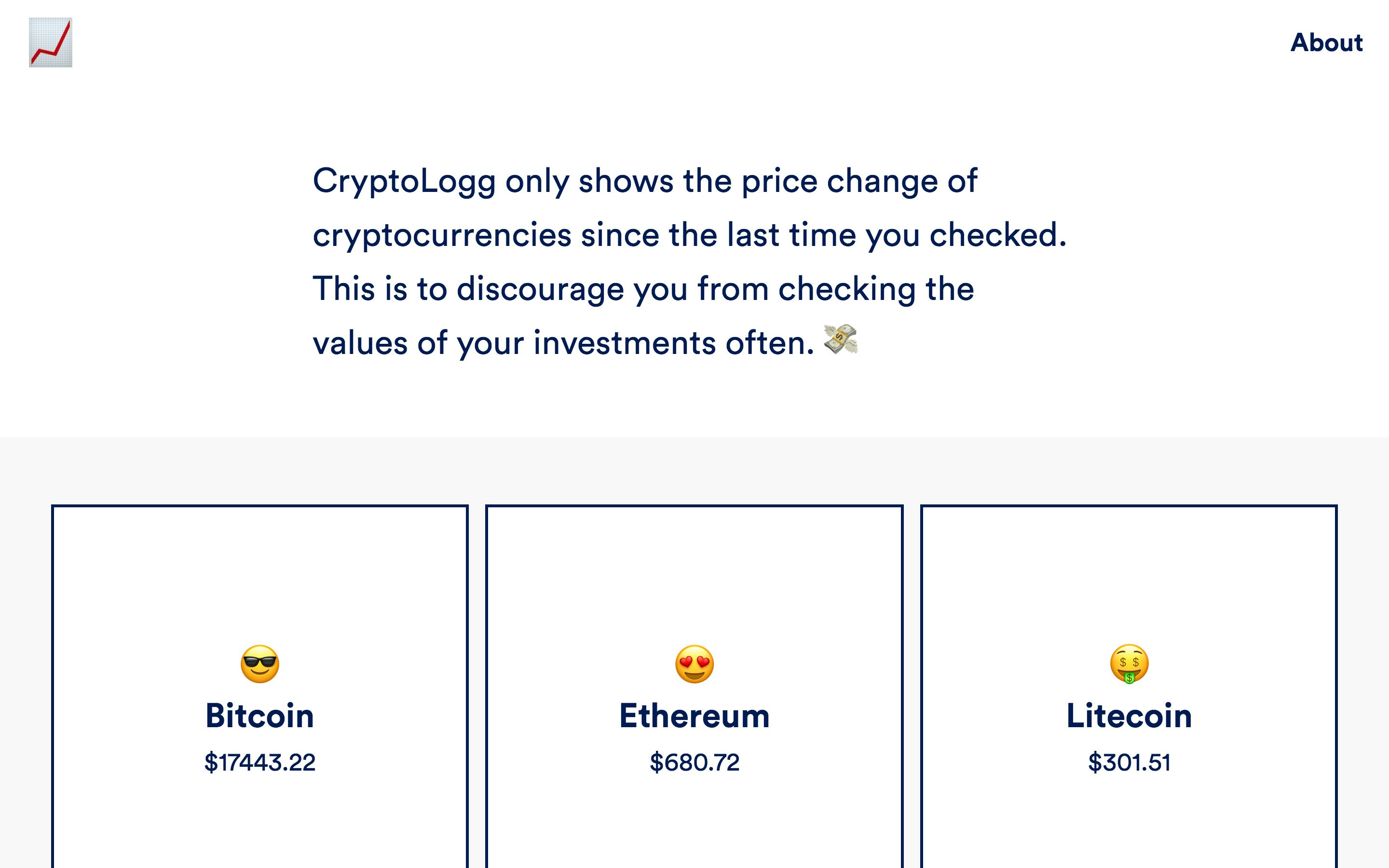Click the Ethereum heading
This screenshot has width=1389, height=868.
[x=694, y=715]
